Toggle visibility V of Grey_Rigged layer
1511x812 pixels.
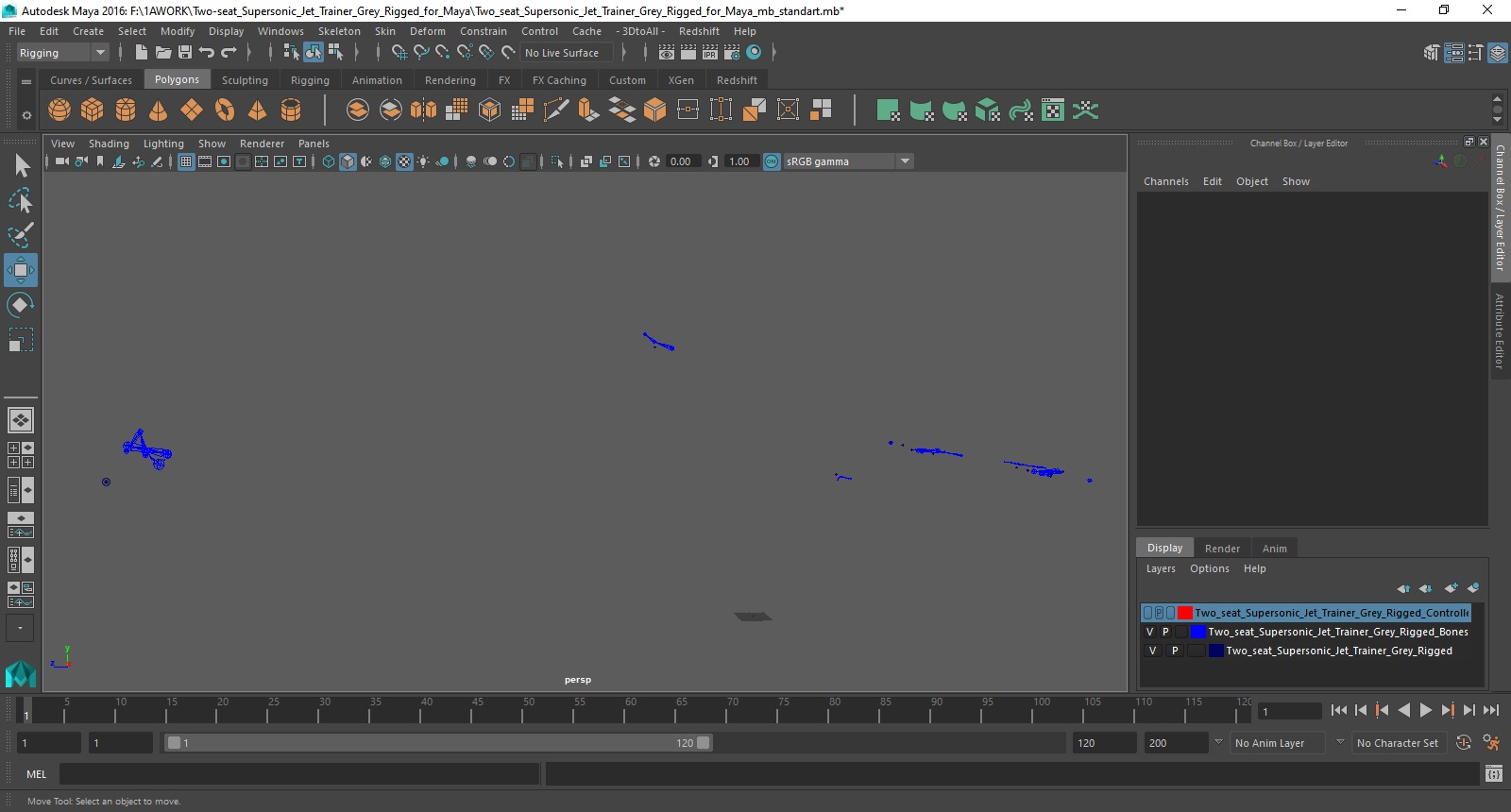[x=1152, y=651]
